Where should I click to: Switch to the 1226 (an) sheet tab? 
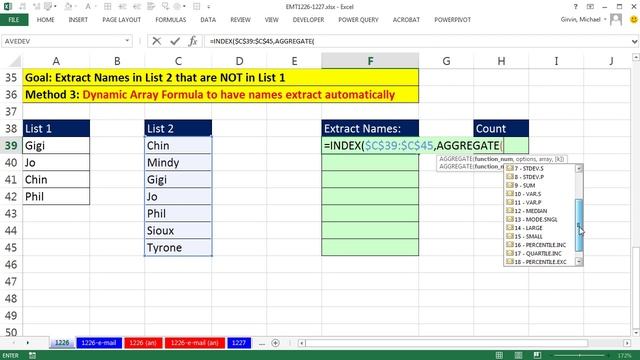tap(143, 343)
